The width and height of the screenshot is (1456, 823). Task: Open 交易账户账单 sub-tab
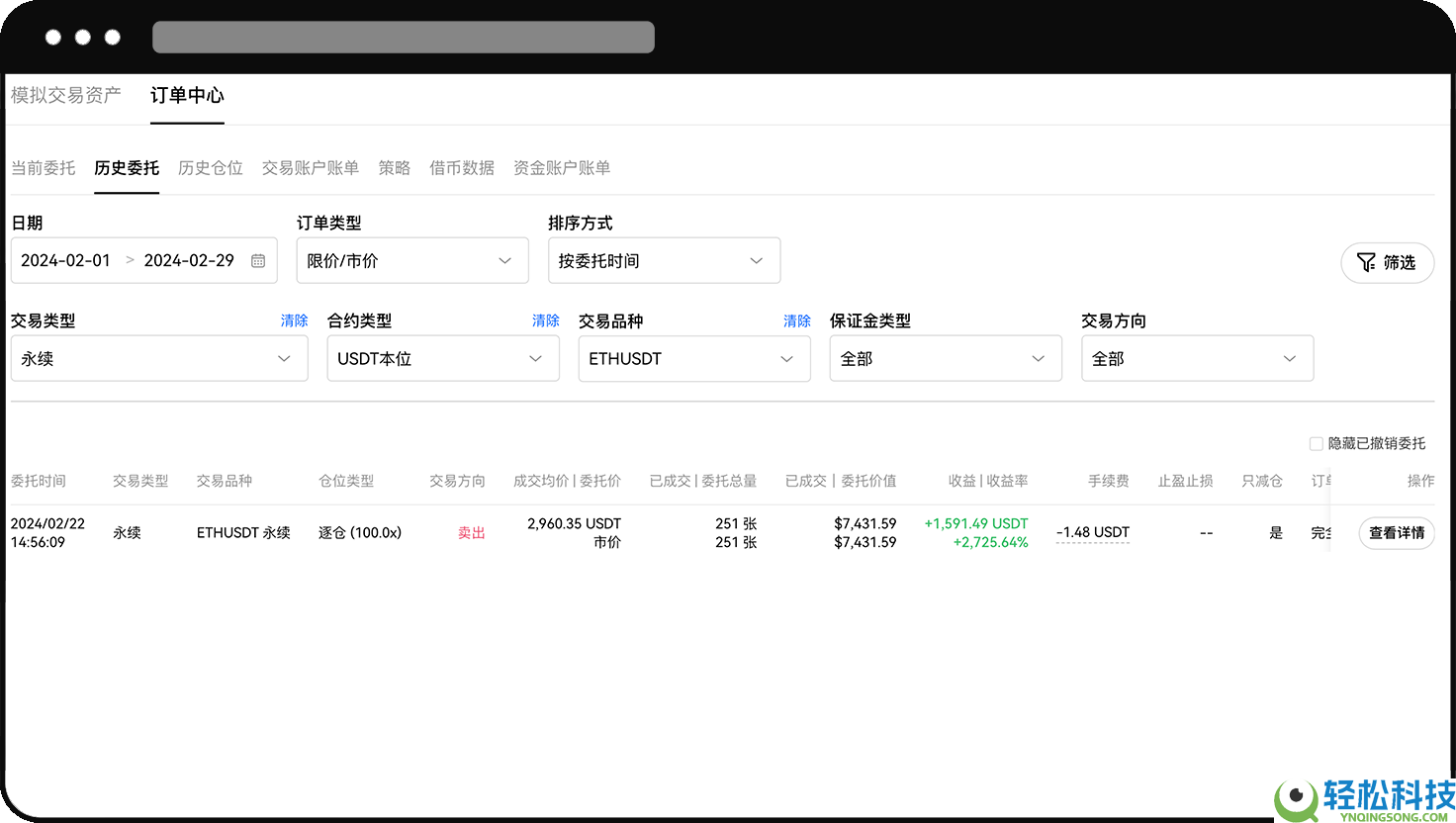tap(311, 168)
